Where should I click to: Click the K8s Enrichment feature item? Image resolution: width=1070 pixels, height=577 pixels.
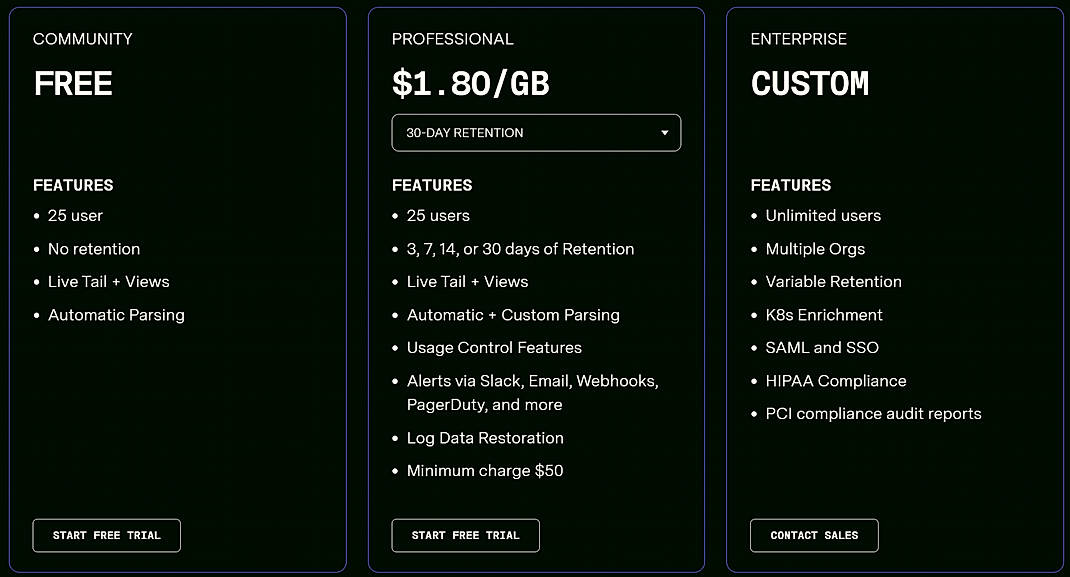(824, 314)
